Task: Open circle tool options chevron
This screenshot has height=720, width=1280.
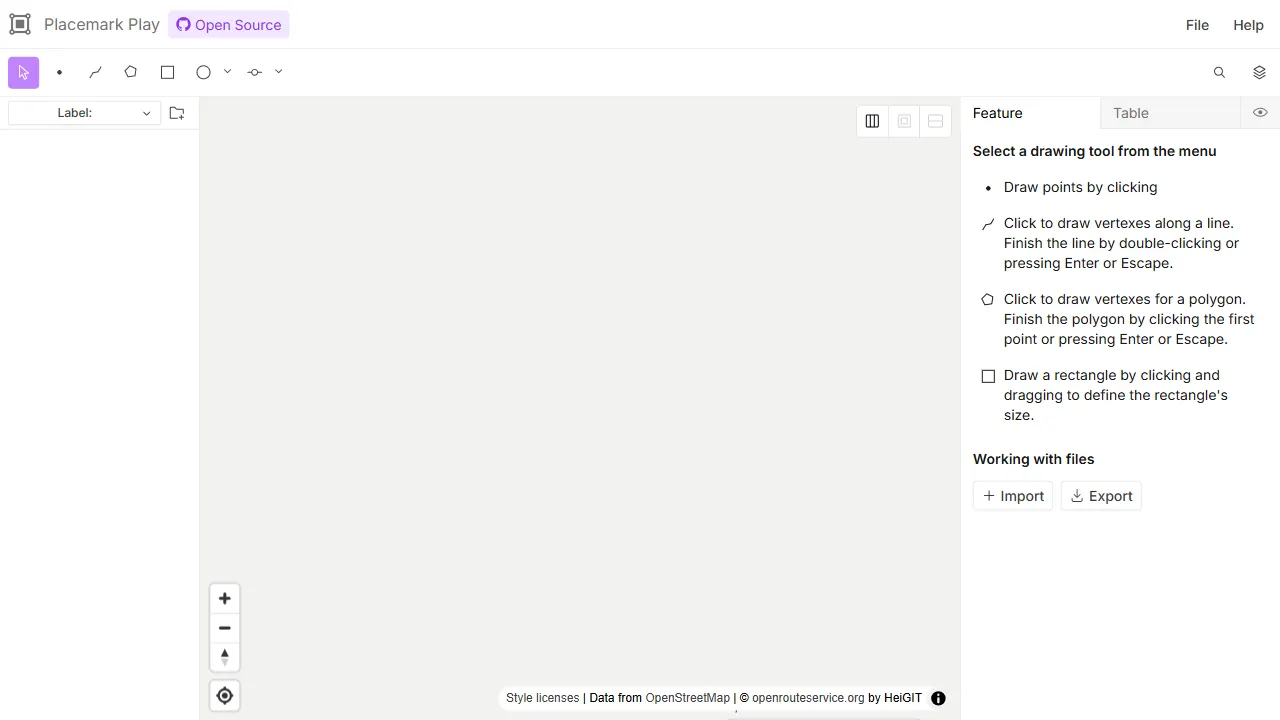Action: [227, 72]
